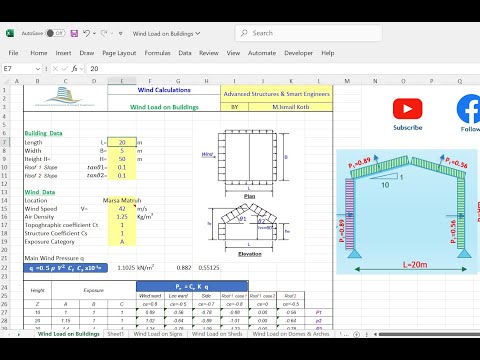This screenshot has height=360, width=480.
Task: Switch to the Sheet1 tab
Action: 115,334
